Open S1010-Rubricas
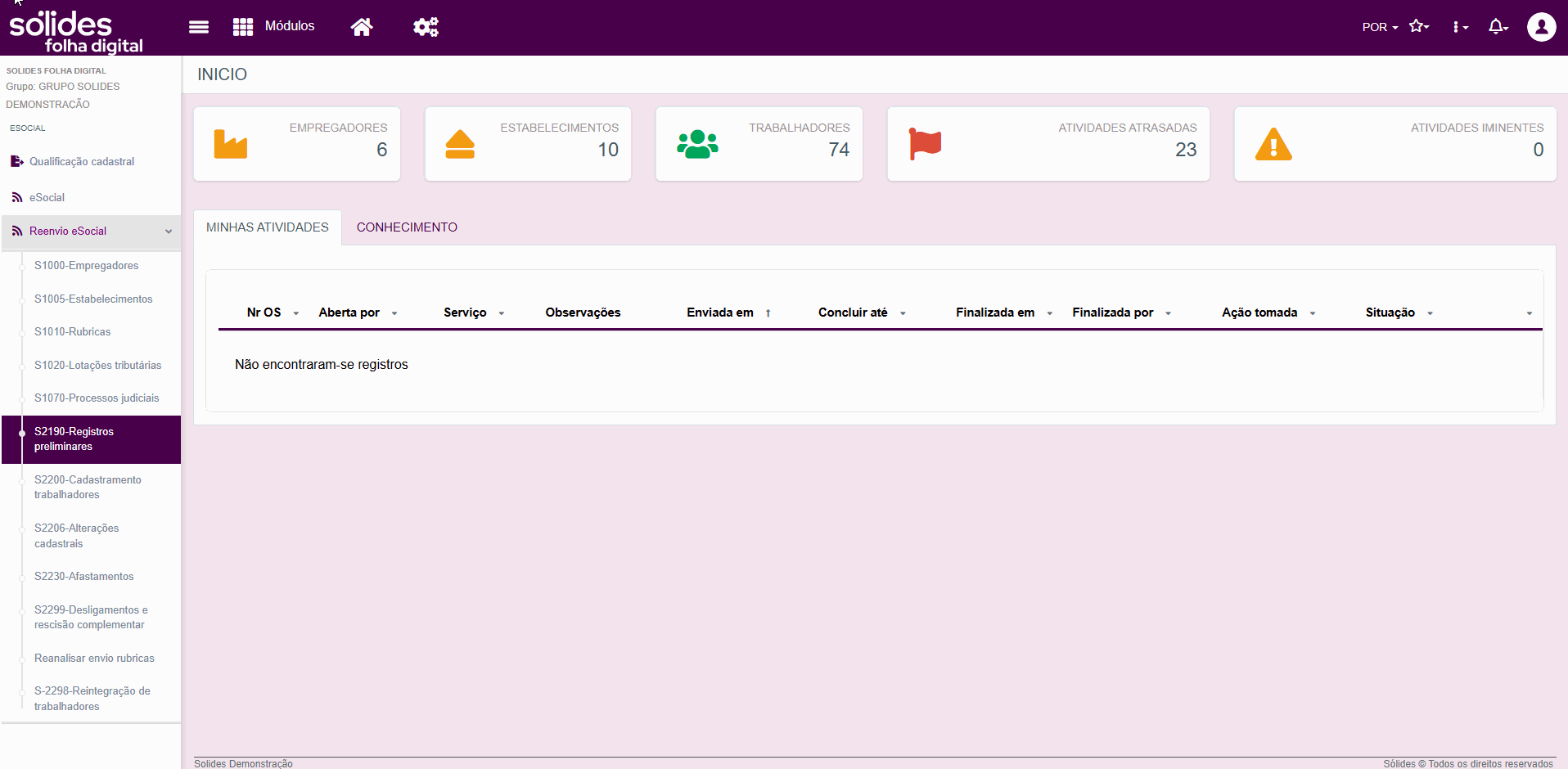The image size is (1568, 769). [x=72, y=331]
